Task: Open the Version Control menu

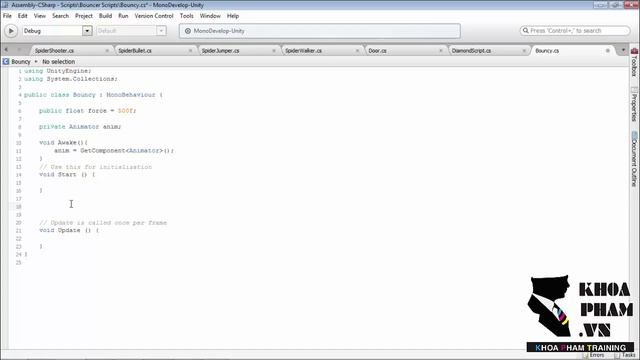Action: point(154,16)
